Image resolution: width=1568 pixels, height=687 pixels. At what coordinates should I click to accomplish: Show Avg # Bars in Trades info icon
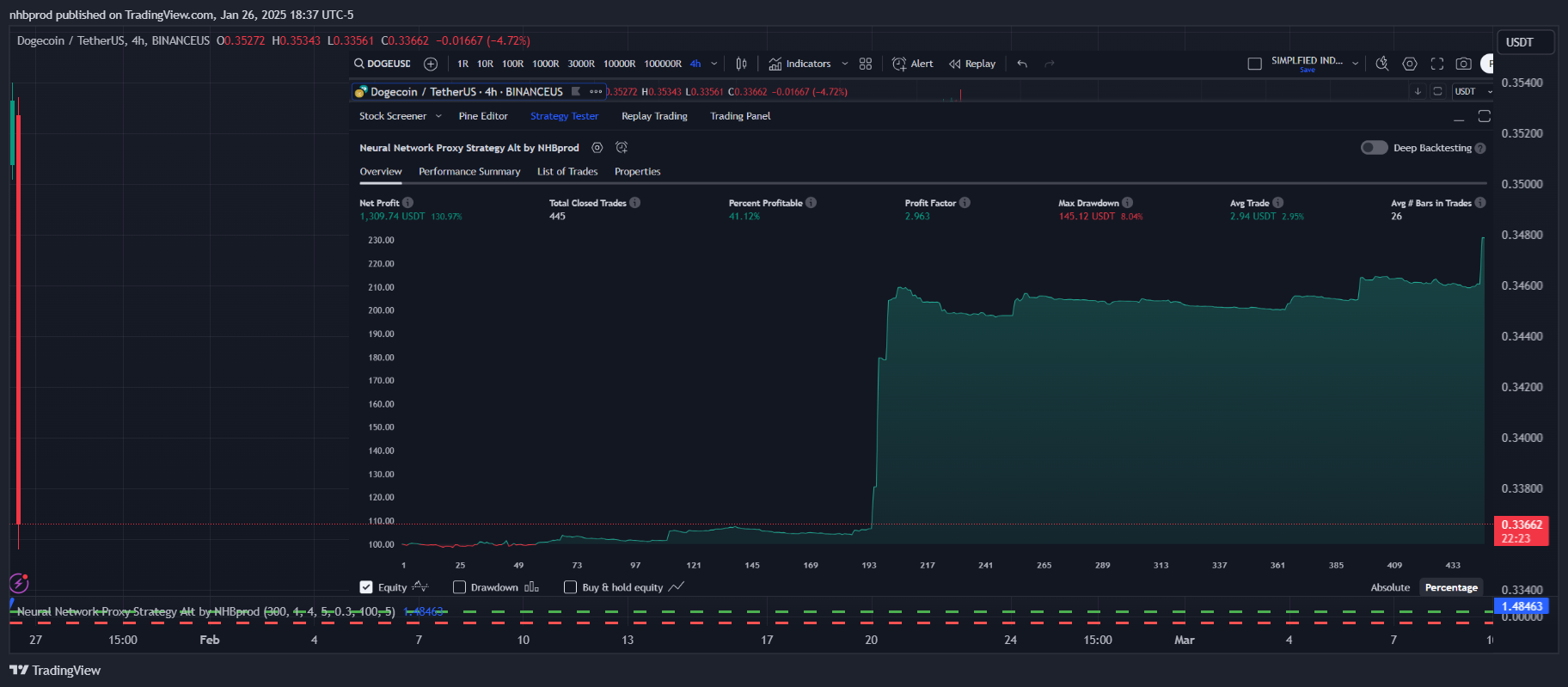coord(1480,203)
